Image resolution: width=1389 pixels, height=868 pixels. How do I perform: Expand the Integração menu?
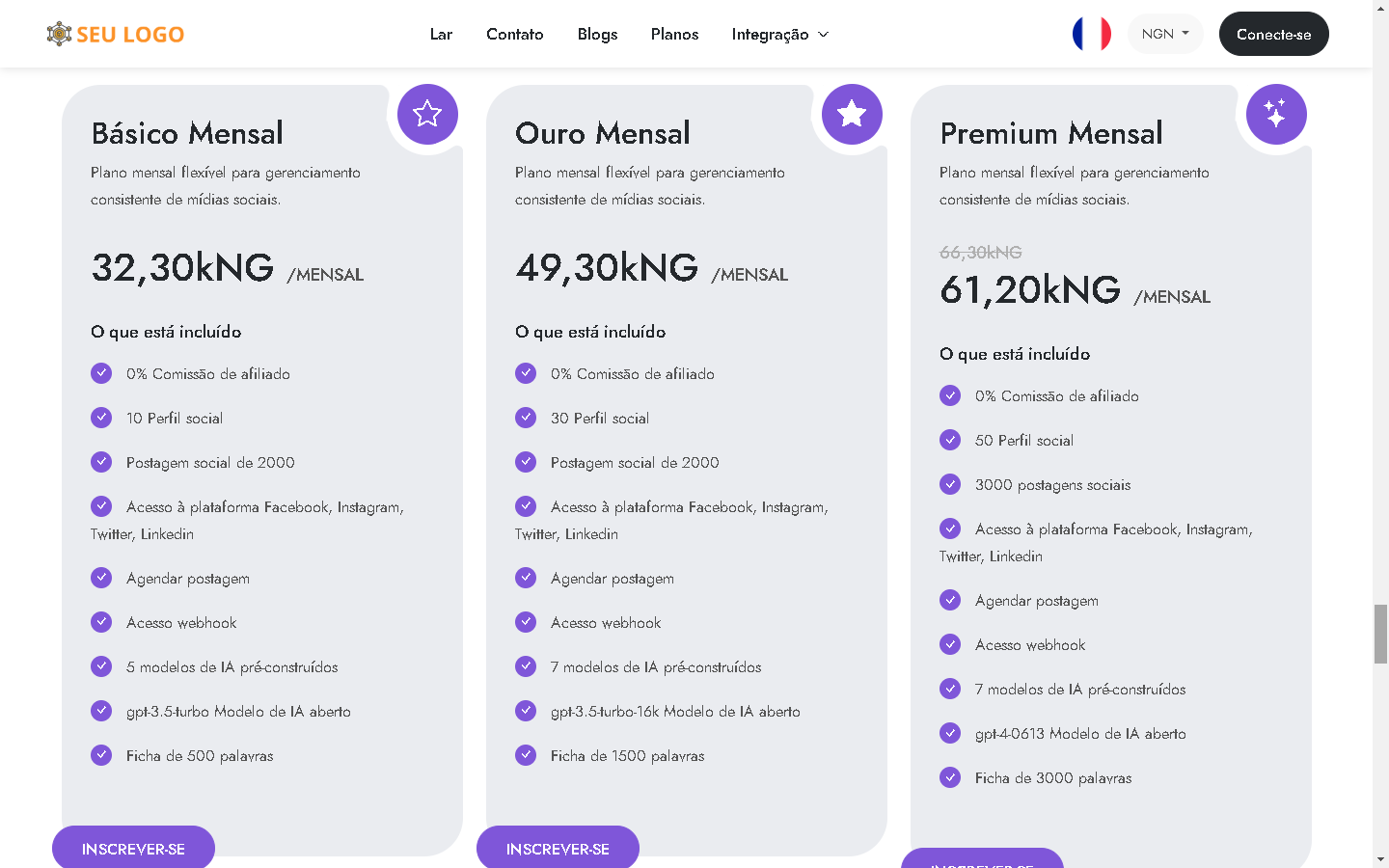point(770,35)
